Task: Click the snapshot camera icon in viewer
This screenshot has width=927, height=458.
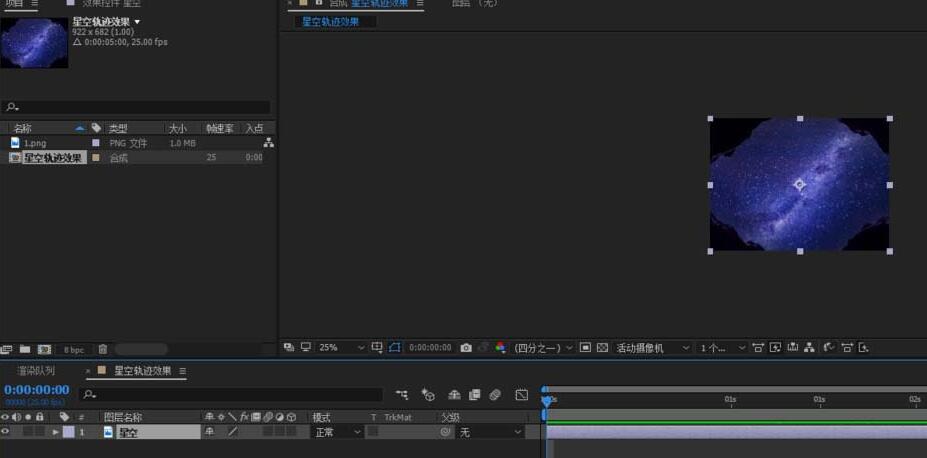Action: (x=466, y=348)
